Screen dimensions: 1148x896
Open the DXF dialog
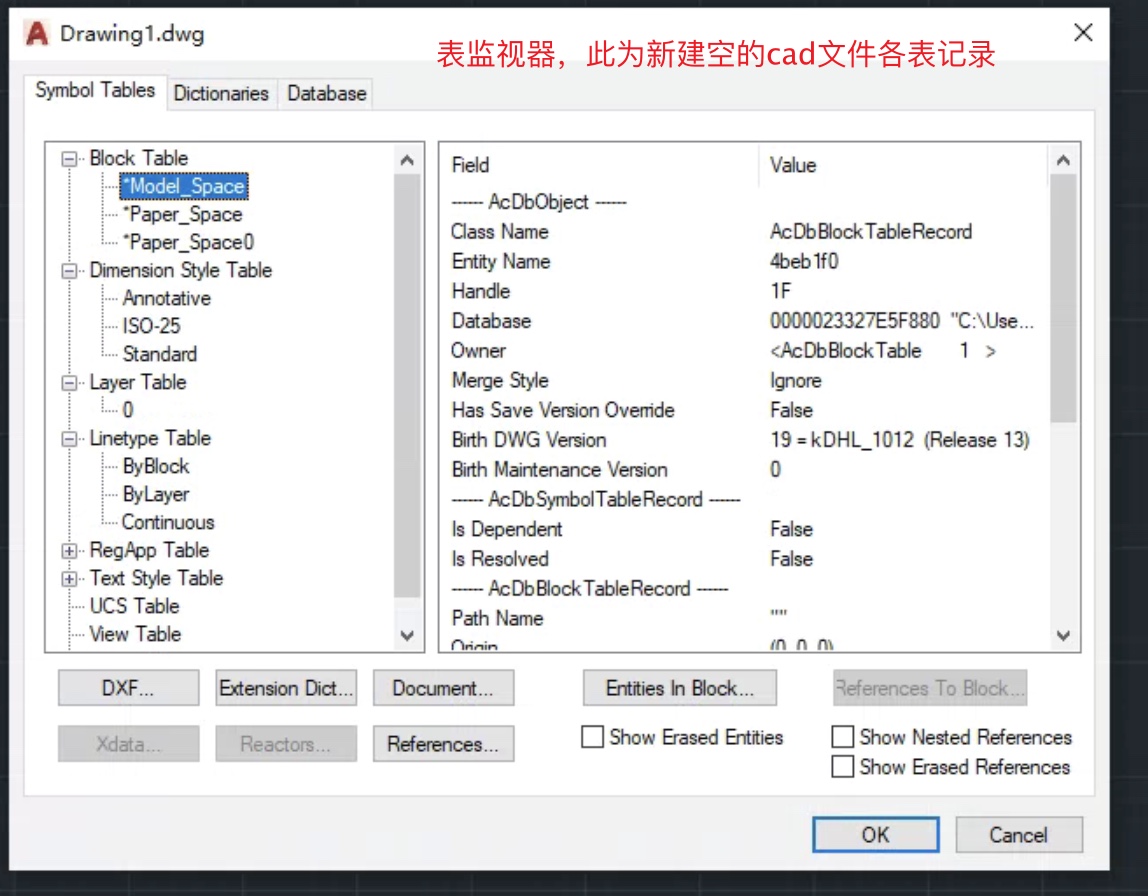click(128, 687)
